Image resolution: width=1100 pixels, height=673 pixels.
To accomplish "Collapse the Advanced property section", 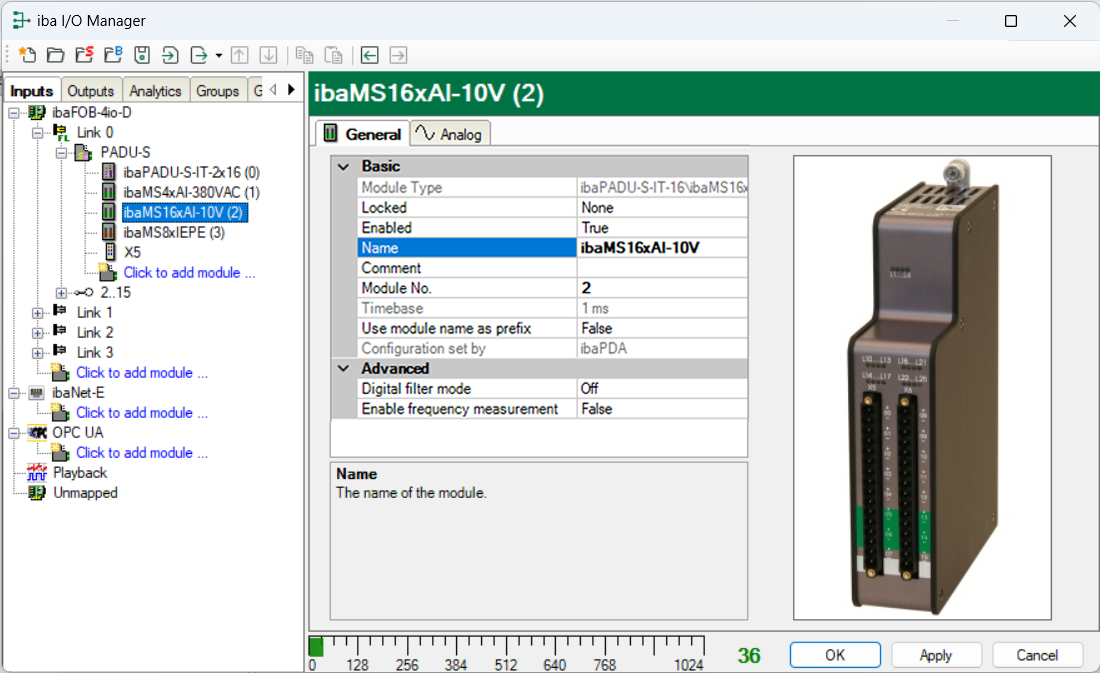I will click(344, 369).
